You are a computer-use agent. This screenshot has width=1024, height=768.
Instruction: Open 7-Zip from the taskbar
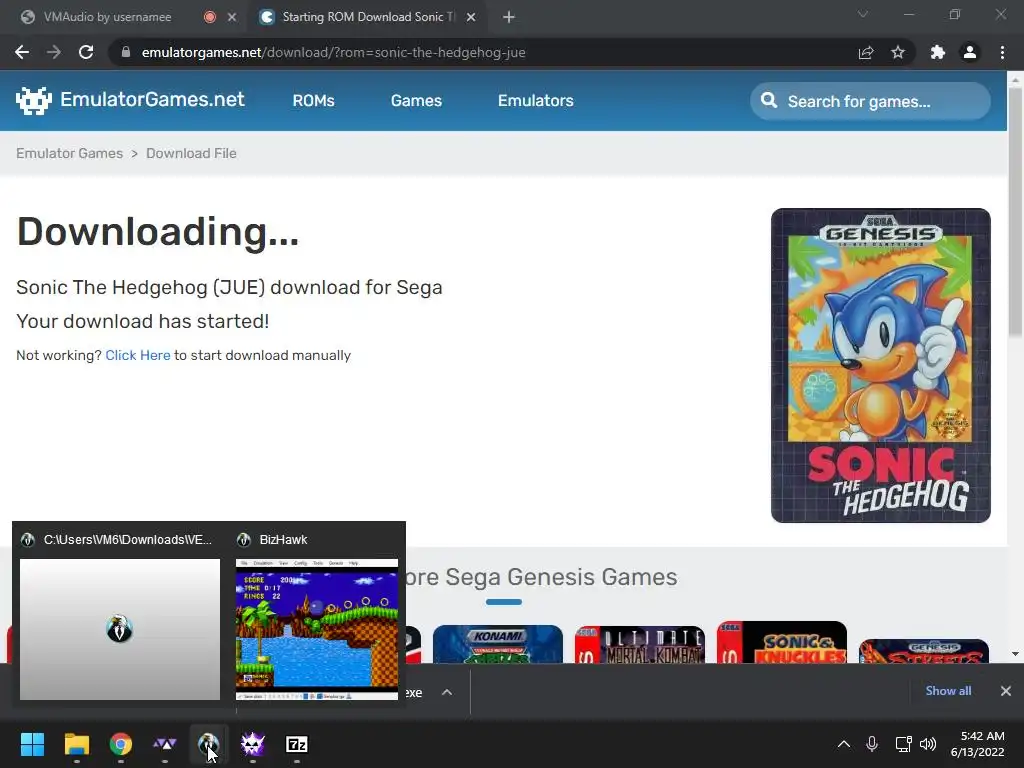click(297, 744)
